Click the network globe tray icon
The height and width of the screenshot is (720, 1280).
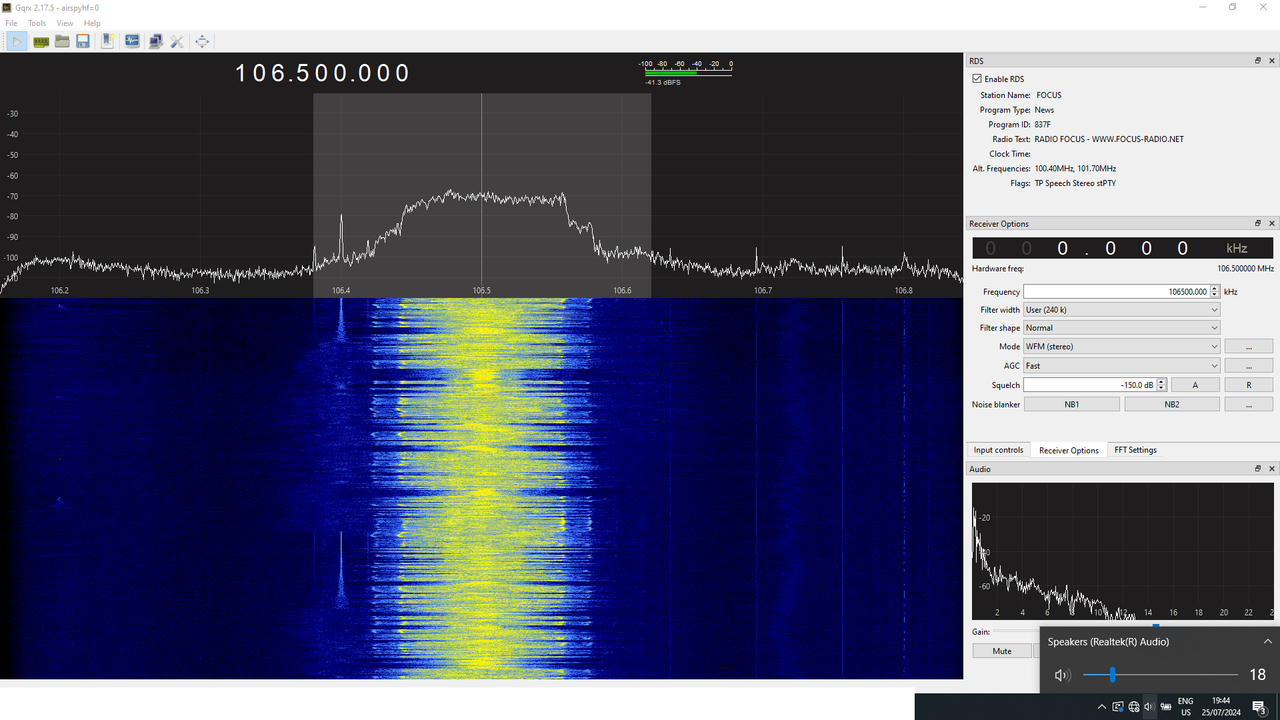pyautogui.click(x=1133, y=707)
